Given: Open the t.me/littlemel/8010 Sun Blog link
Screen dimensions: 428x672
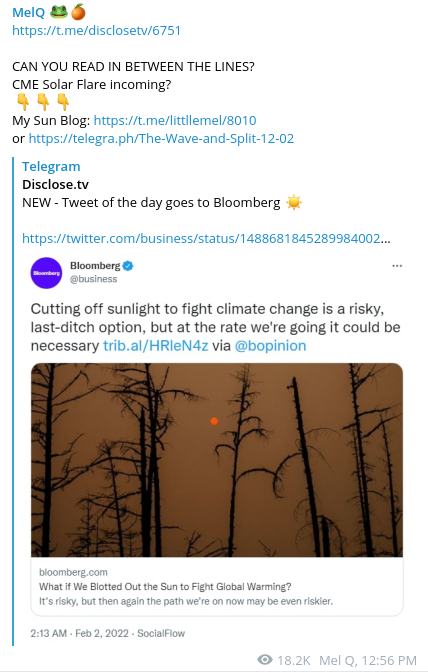Looking at the screenshot, I should 175,120.
